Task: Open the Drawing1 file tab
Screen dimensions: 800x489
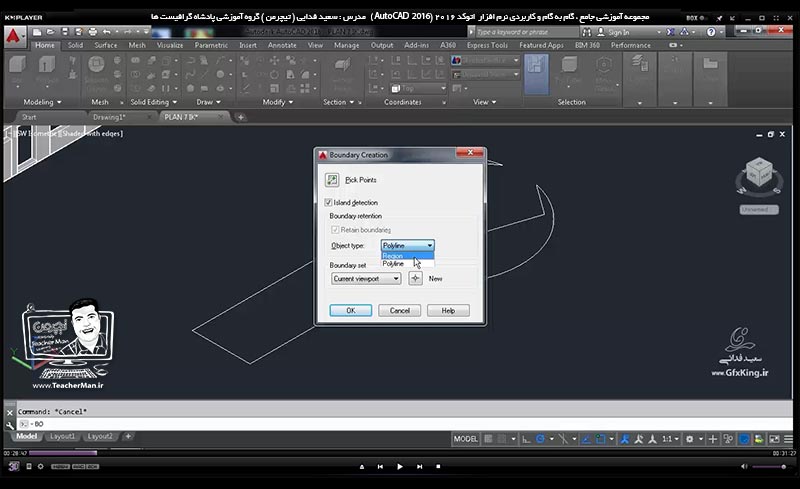Action: [109, 117]
